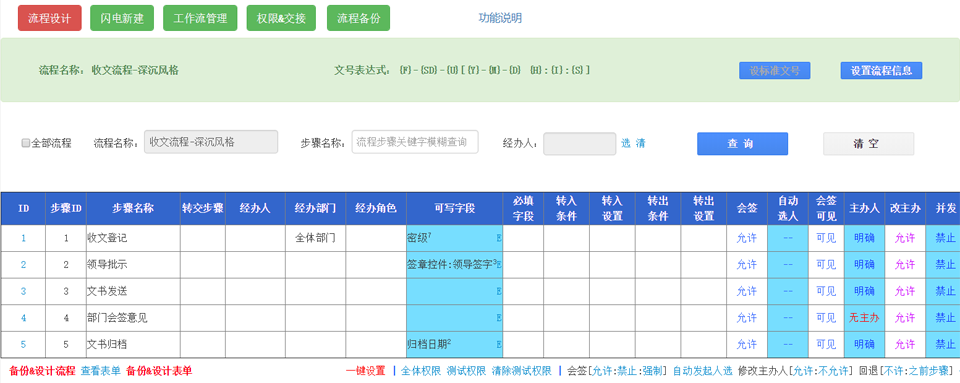The image size is (960, 383).
Task: Switch to 工作流管理 tab
Action: 200,18
